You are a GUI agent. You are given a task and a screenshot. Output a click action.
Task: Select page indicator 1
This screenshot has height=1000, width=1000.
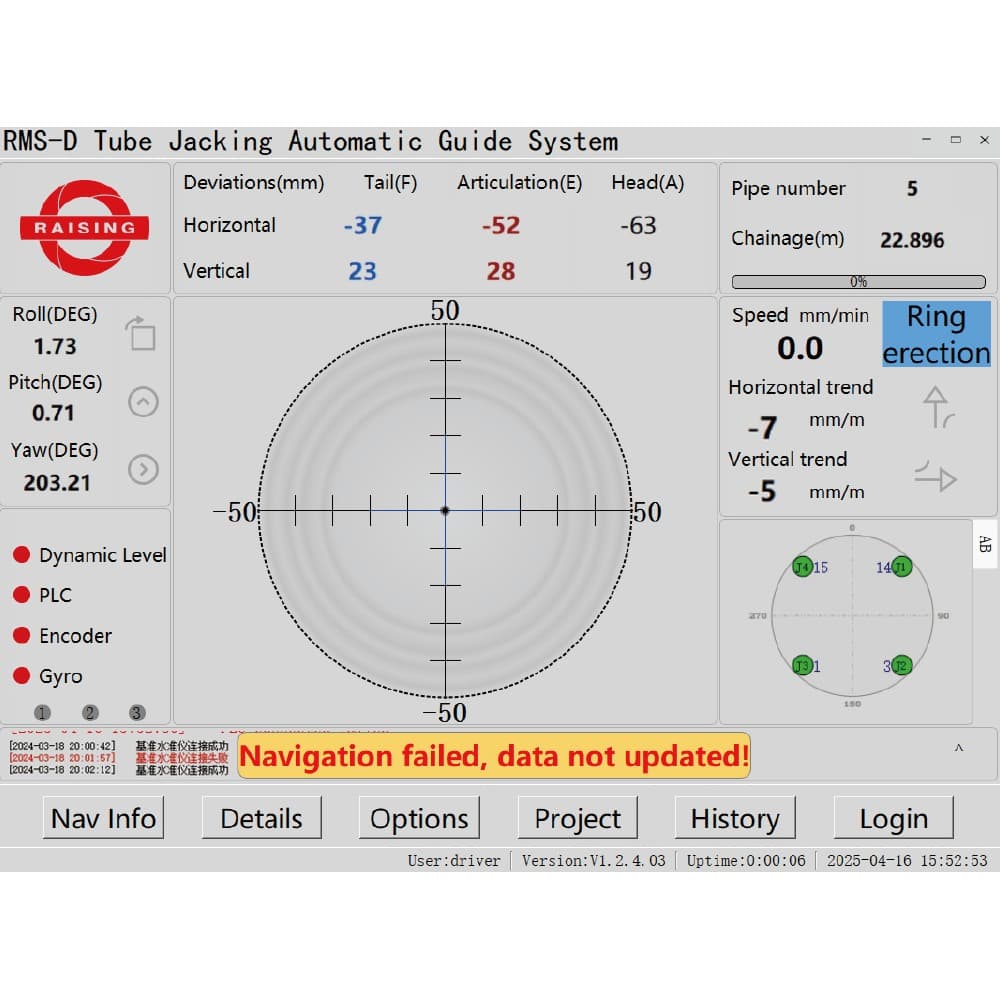[42, 712]
